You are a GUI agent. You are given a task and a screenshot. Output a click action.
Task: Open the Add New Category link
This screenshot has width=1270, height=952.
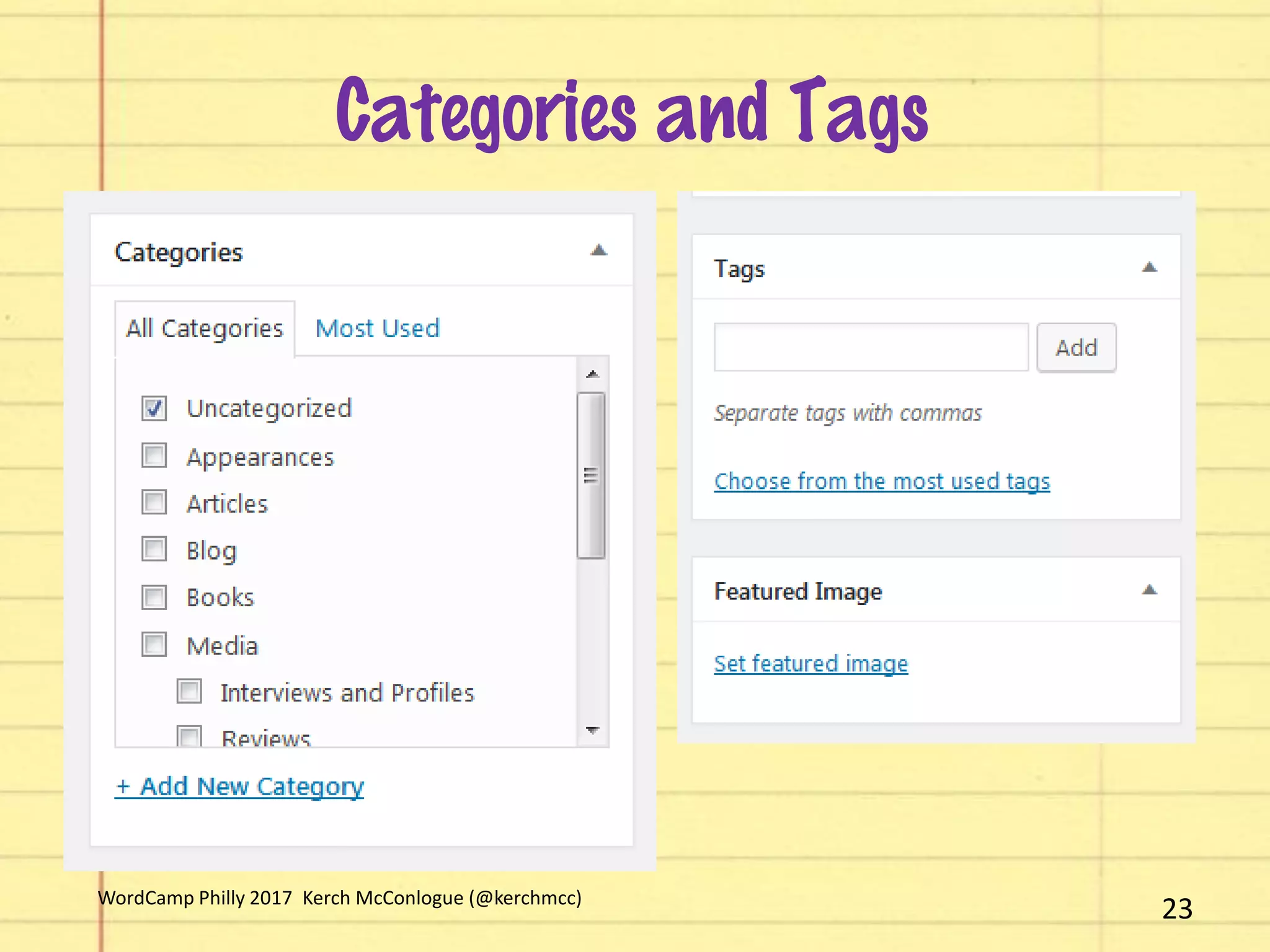239,787
